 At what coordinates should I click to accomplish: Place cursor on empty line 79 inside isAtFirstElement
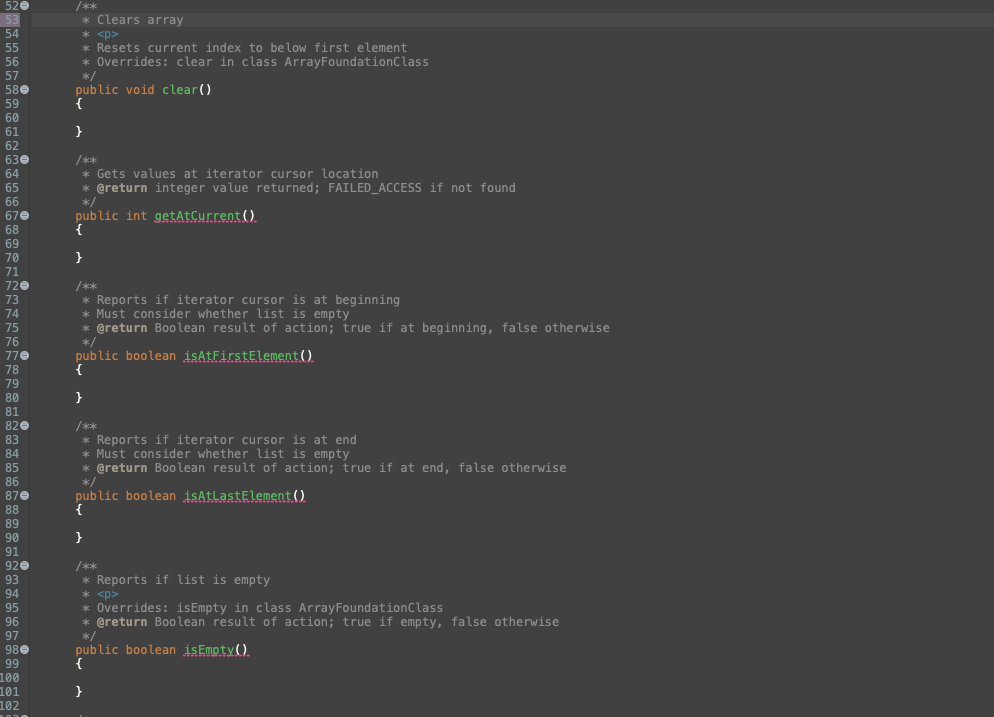(511, 384)
